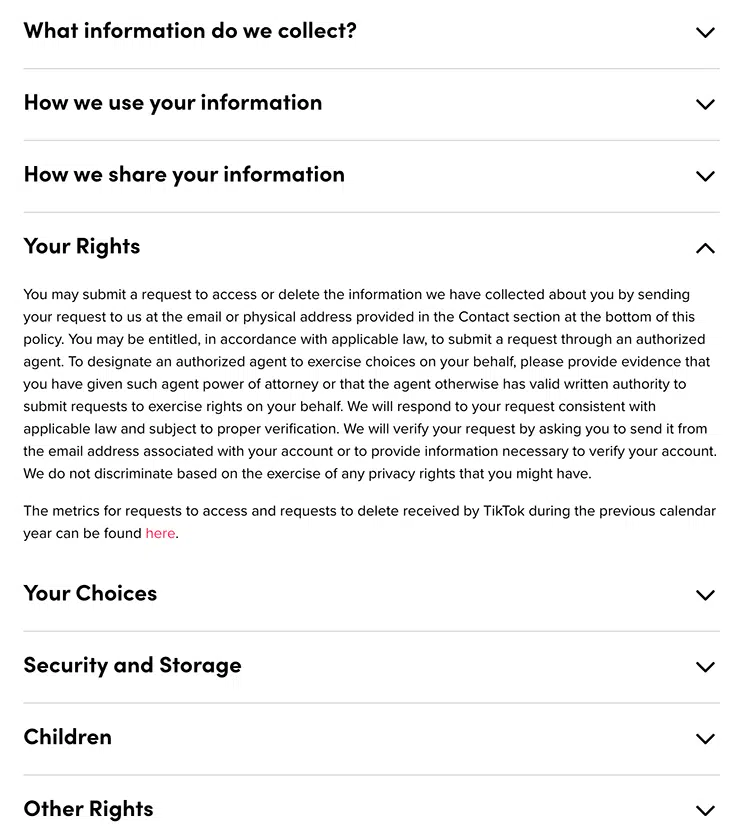Select the Your Choices heading label
This screenshot has width=740, height=837.
coord(89,593)
